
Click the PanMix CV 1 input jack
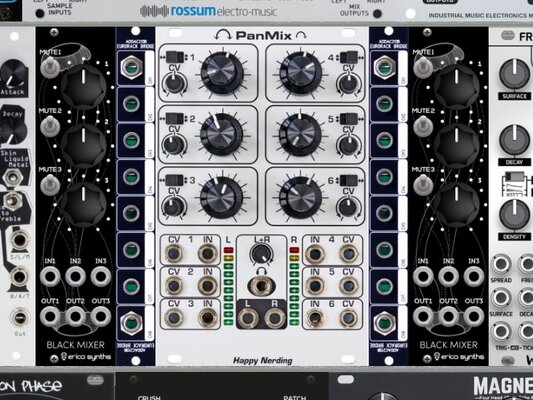pos(174,254)
